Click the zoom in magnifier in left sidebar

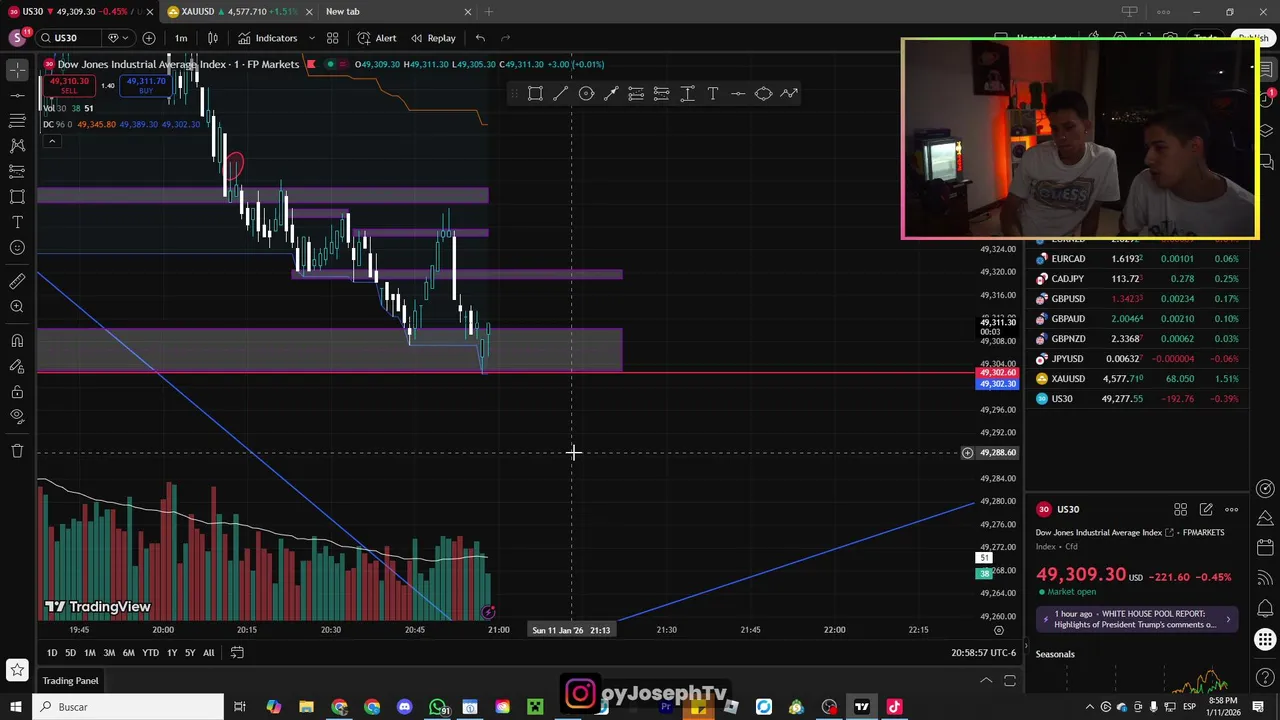click(x=17, y=307)
